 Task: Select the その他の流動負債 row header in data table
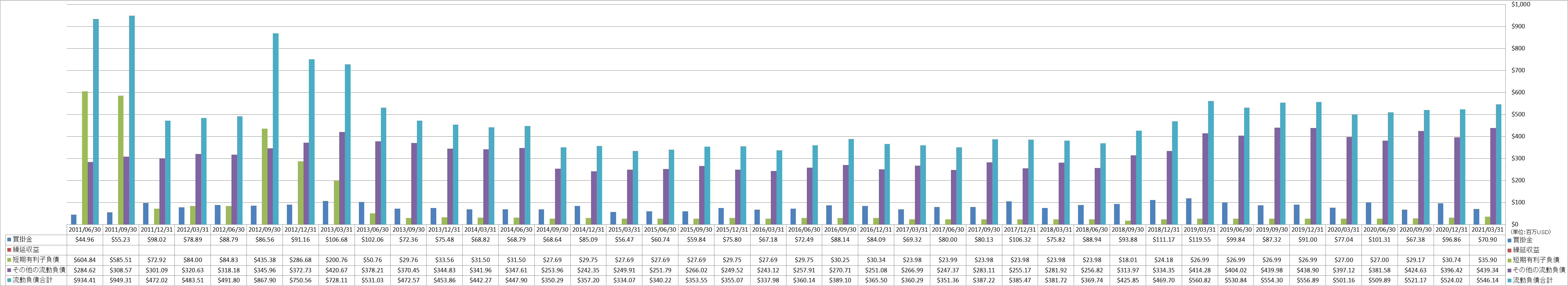coord(35,270)
